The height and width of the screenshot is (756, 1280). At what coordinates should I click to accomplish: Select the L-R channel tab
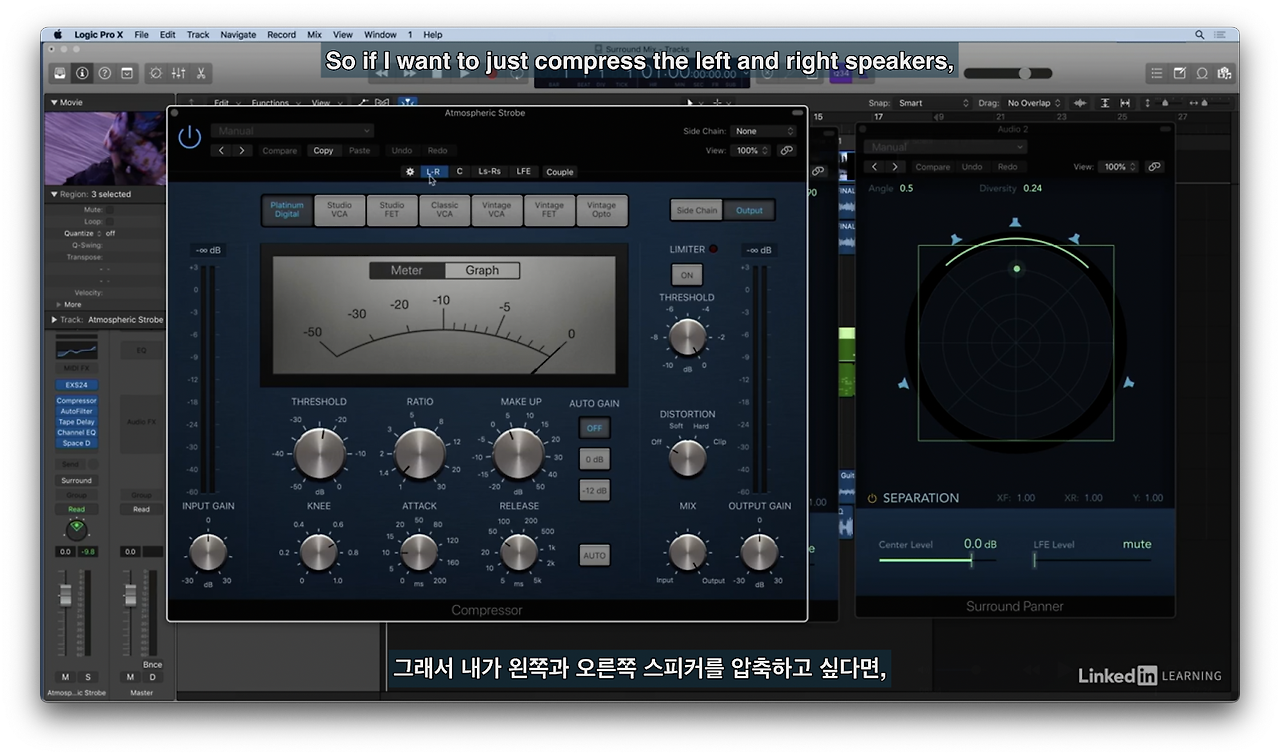click(x=433, y=172)
